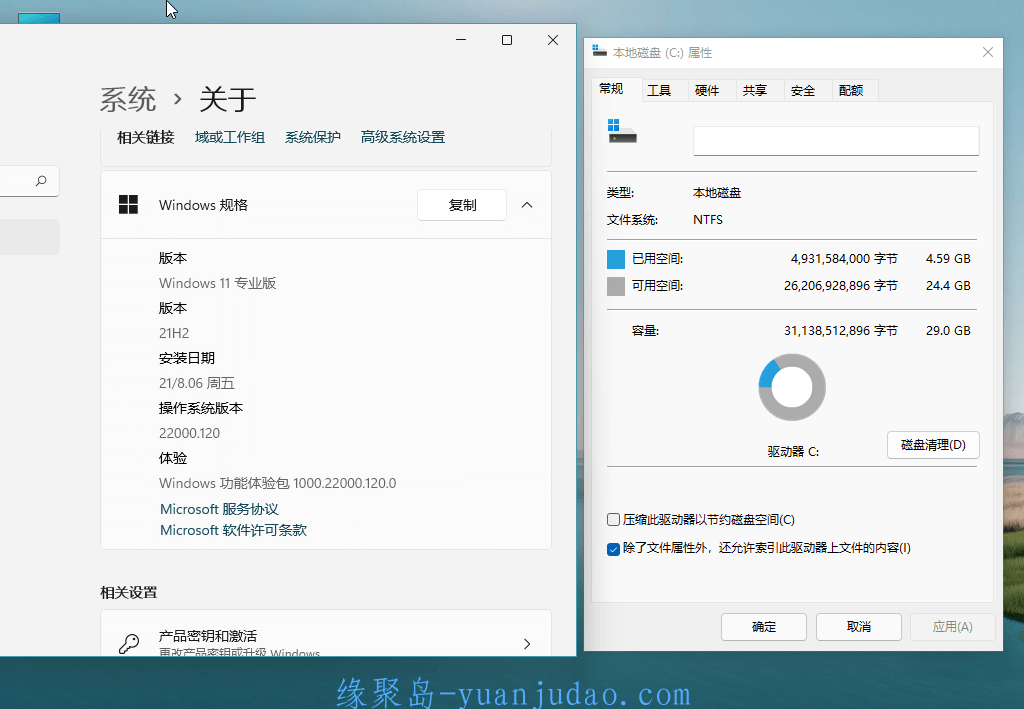Enable 压缩此驱动器以节约磁盘空间 checkbox
Screen dimensions: 1024x709
pyautogui.click(x=614, y=520)
